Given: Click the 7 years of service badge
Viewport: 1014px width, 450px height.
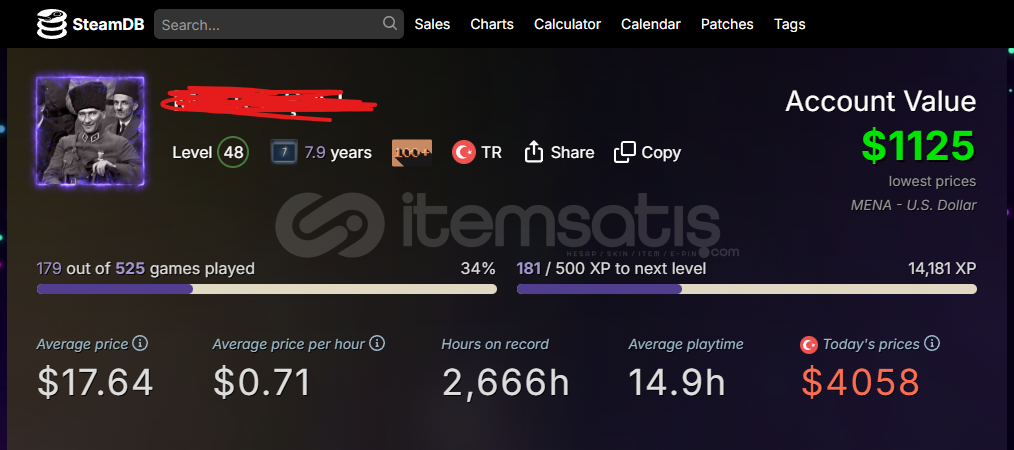Looking at the screenshot, I should 284,153.
